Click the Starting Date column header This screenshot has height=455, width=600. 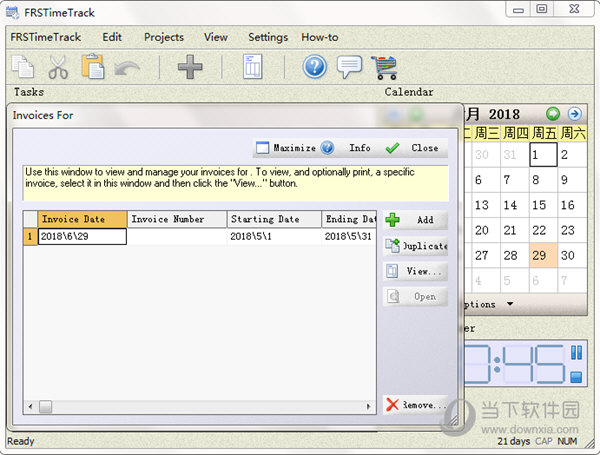[x=274, y=219]
